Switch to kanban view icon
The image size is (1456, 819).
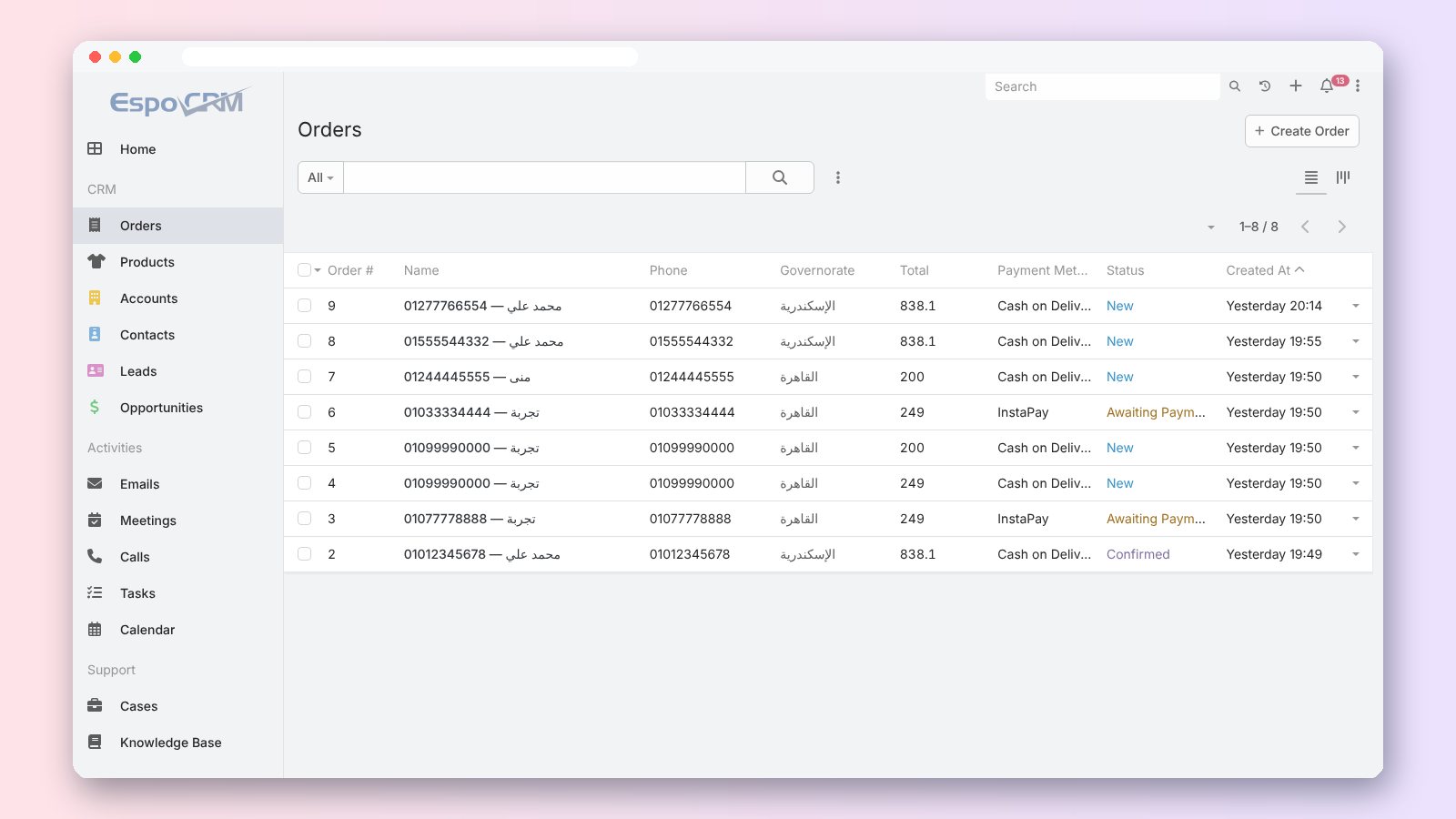(1343, 177)
